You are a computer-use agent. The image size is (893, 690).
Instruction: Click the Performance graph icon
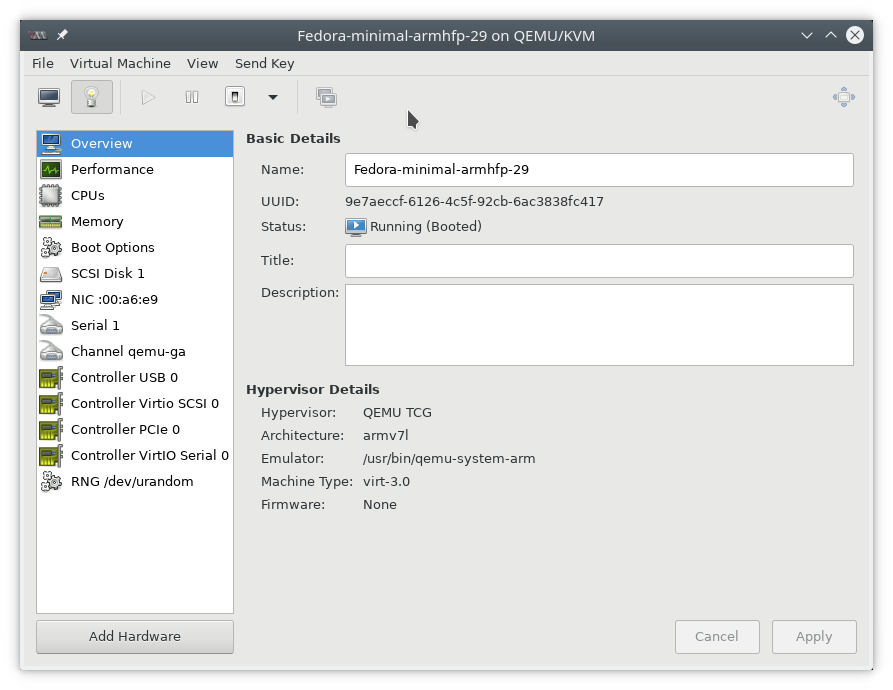(51, 170)
